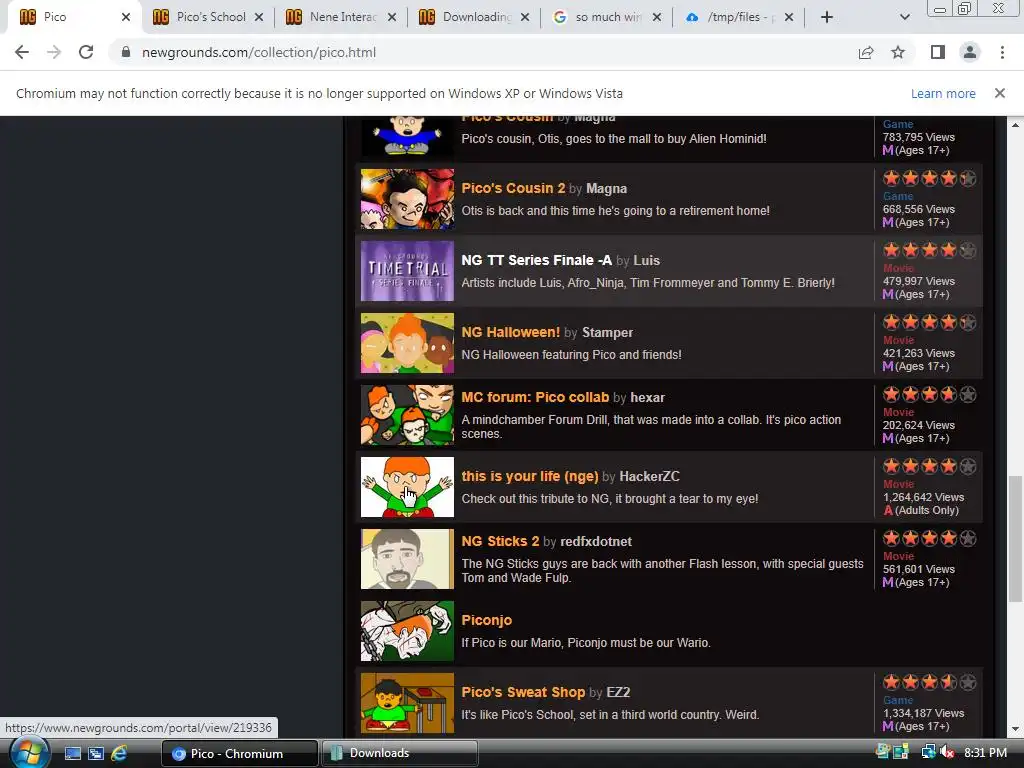Select Pico - Chromium taskbar button

tap(240, 753)
